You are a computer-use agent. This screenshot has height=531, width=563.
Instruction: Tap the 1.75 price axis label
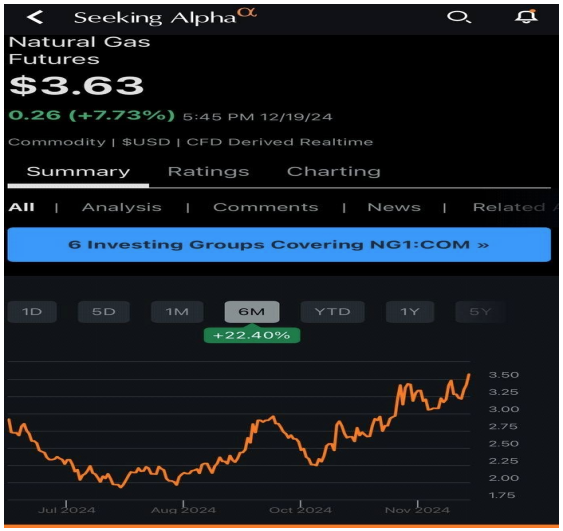[502, 495]
